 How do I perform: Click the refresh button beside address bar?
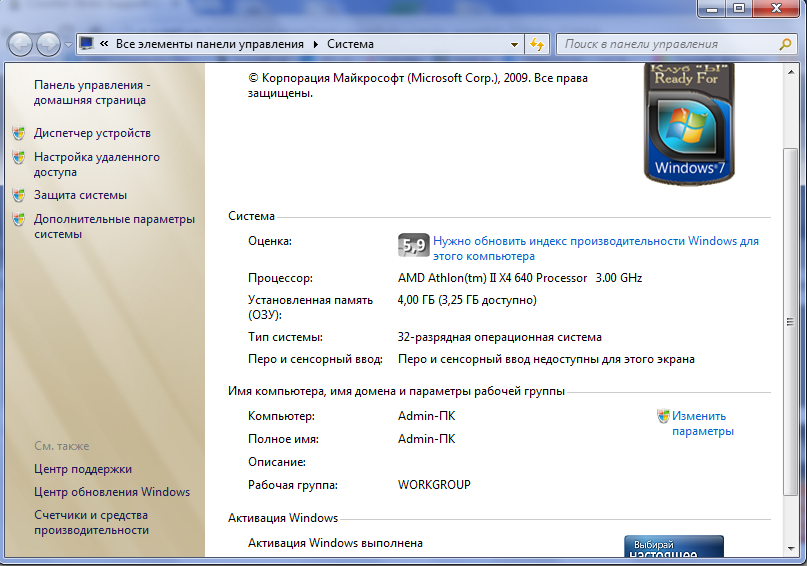coord(537,44)
